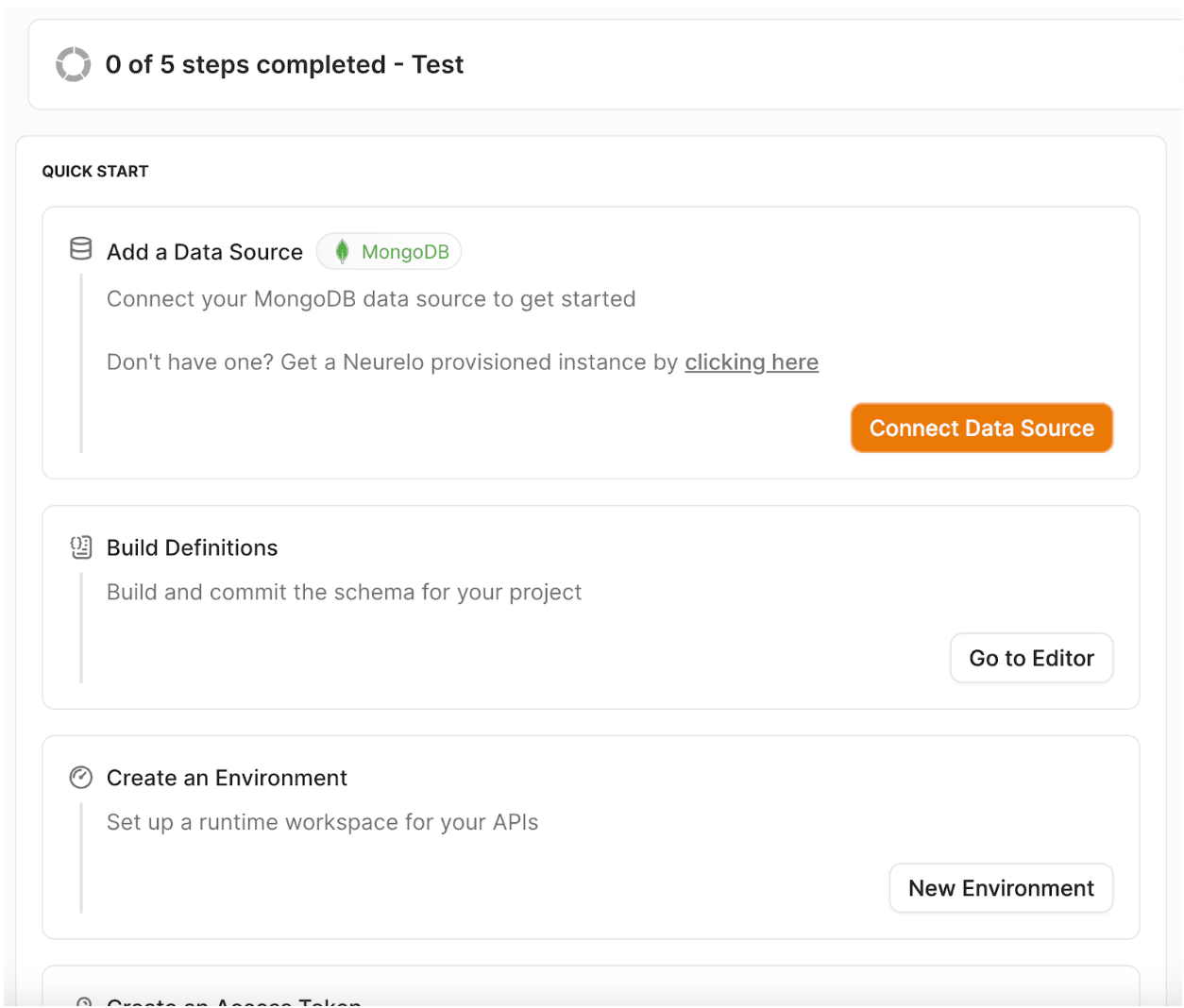1184x1008 pixels.
Task: Click the green MongoDB leaf icon
Action: point(342,251)
